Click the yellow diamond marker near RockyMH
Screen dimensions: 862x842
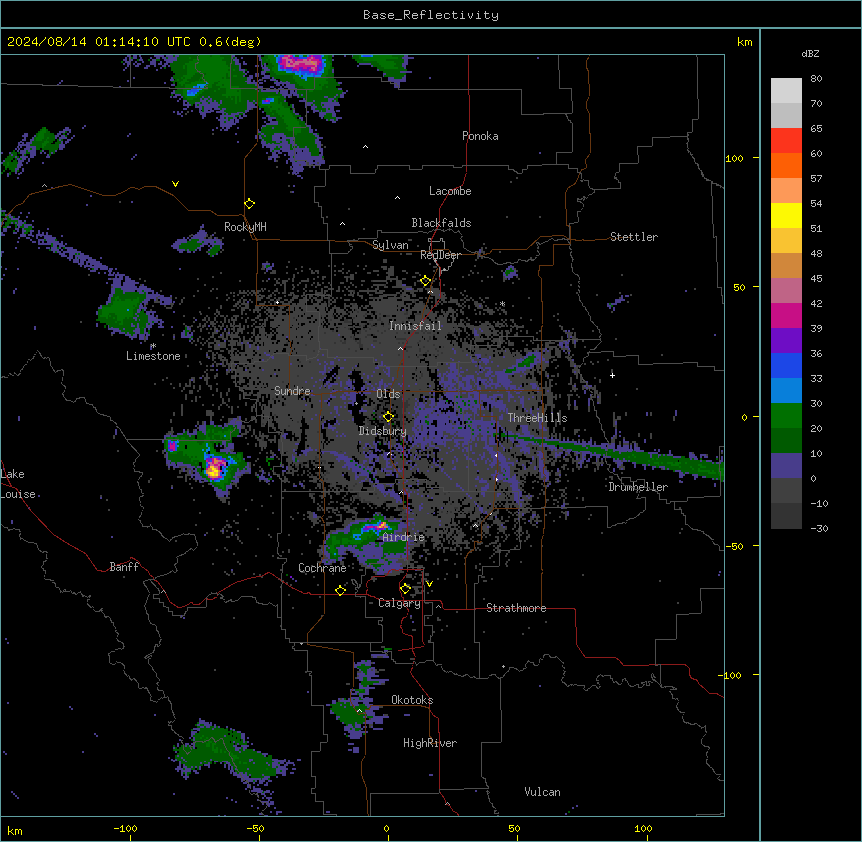tap(250, 204)
